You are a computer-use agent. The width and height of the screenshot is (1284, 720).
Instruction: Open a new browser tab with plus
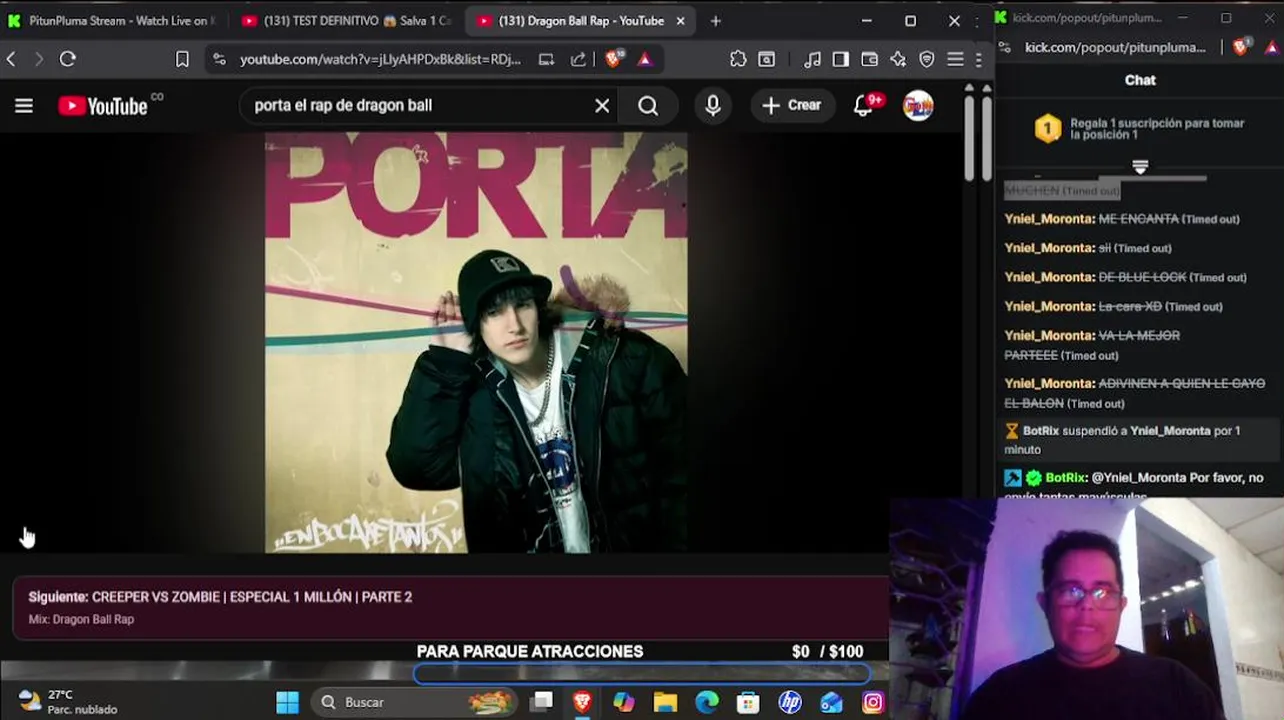715,21
